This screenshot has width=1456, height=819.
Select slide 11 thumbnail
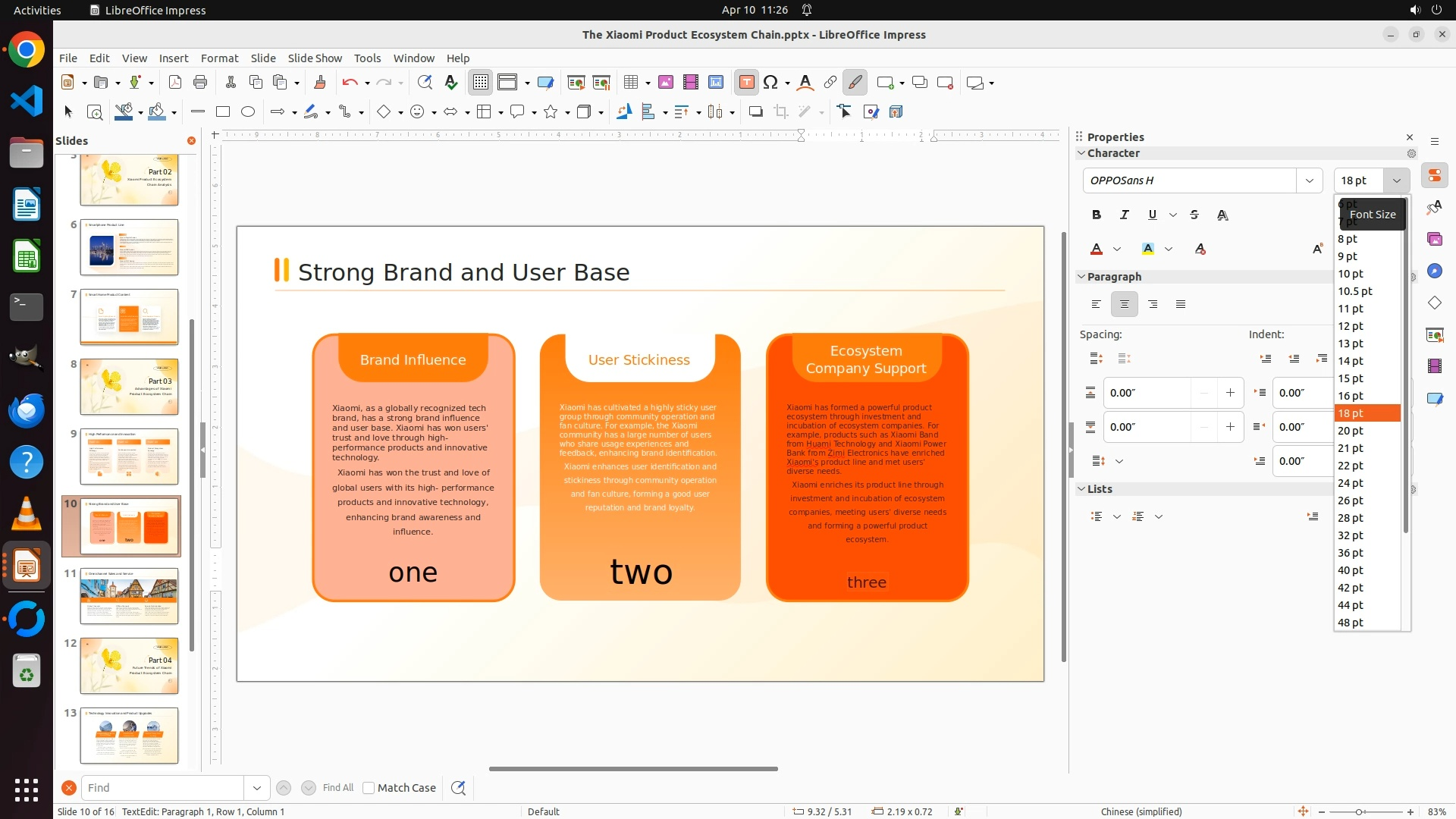129,596
